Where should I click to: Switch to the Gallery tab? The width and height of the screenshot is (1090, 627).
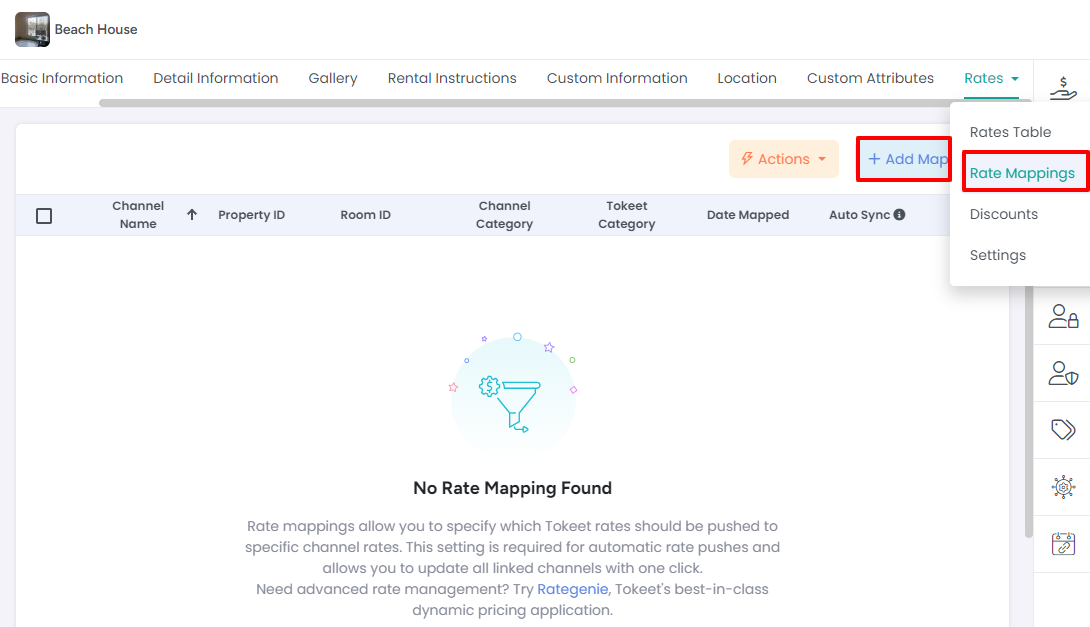pos(332,78)
